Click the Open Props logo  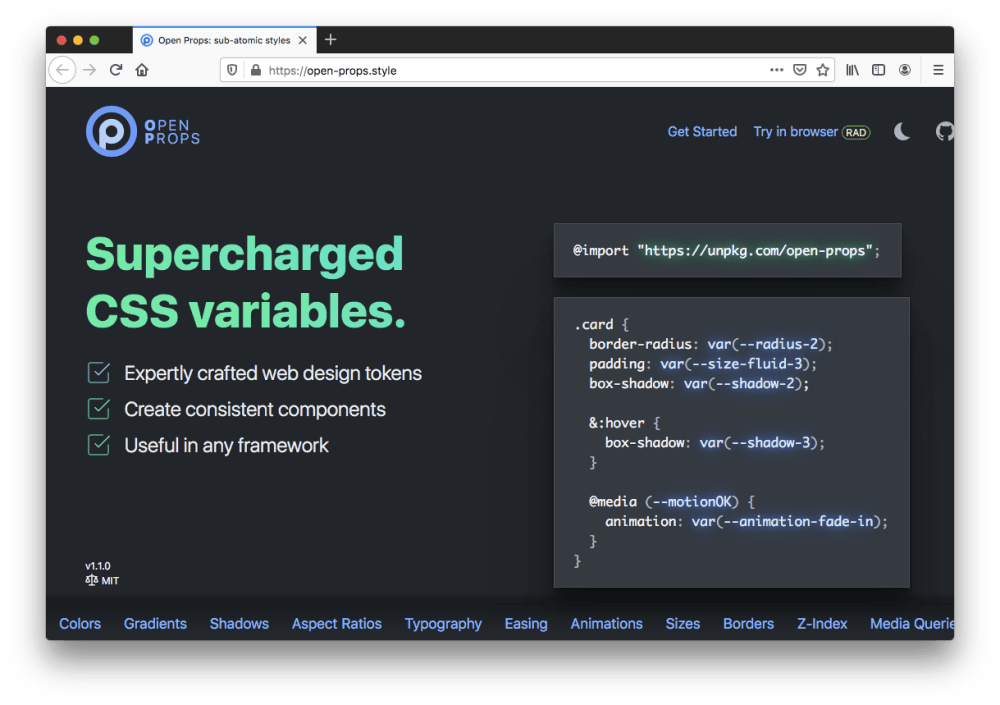[x=143, y=131]
